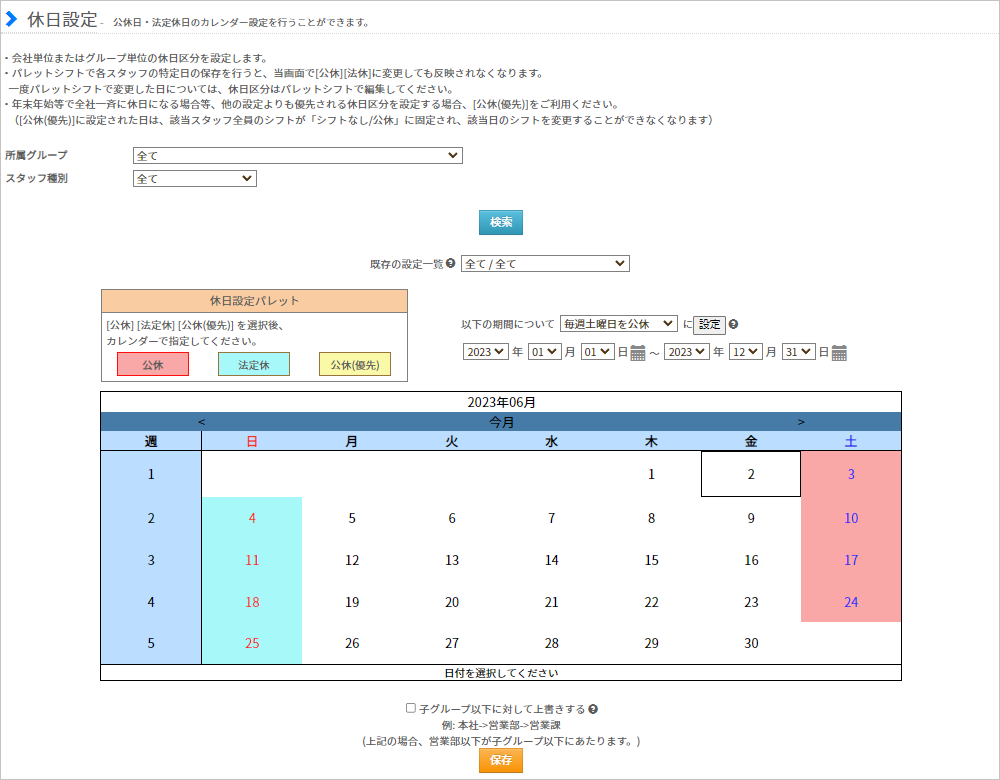The width and height of the screenshot is (1000, 780).
Task: Click help icon next to 設定 button
Action: [734, 324]
